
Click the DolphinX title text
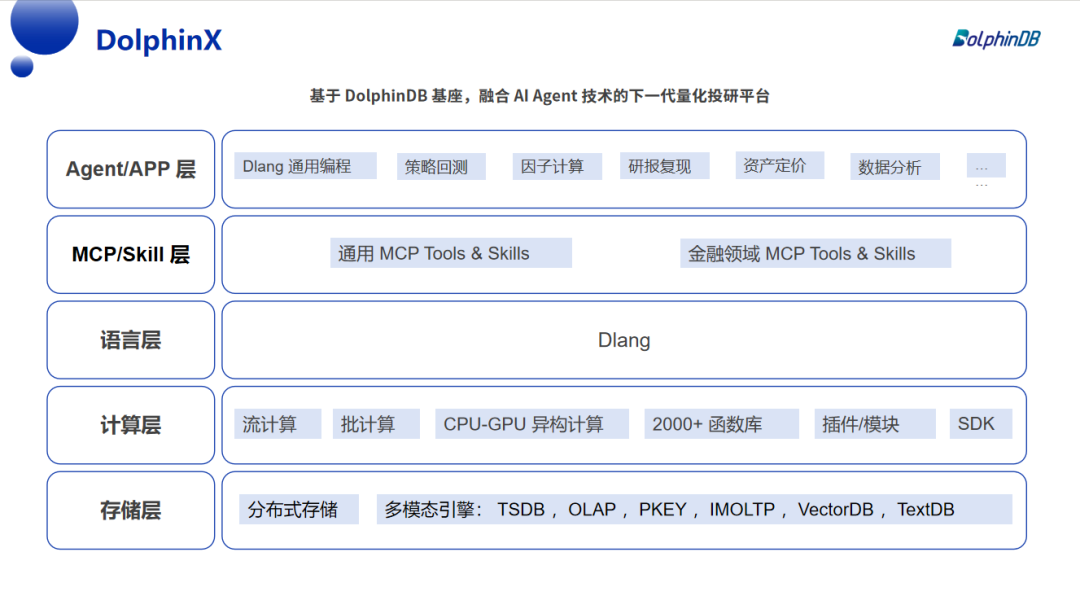click(x=159, y=40)
